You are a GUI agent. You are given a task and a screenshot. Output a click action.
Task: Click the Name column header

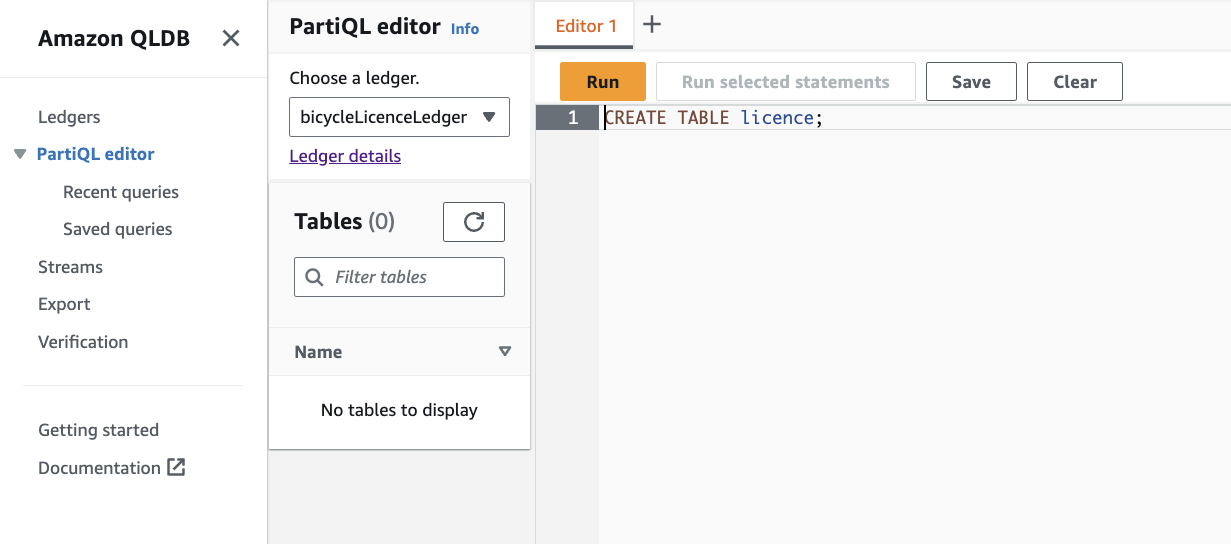click(318, 352)
